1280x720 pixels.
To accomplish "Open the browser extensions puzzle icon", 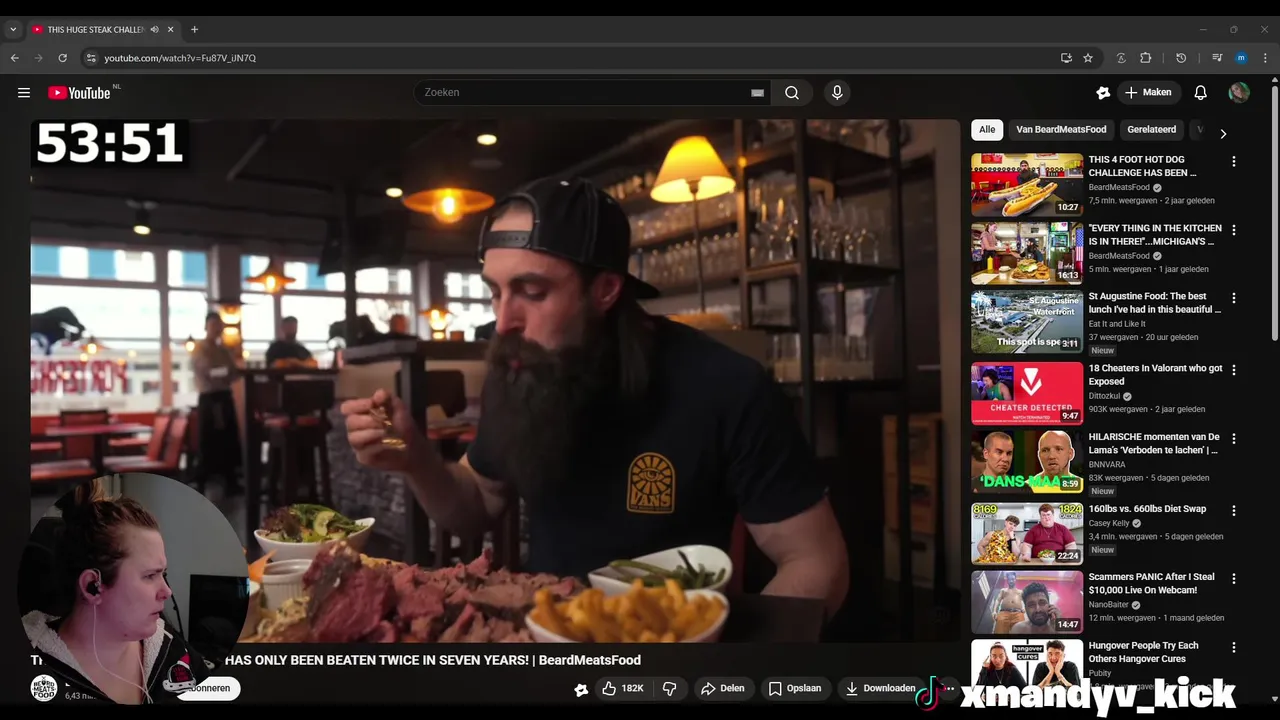I will (1146, 58).
